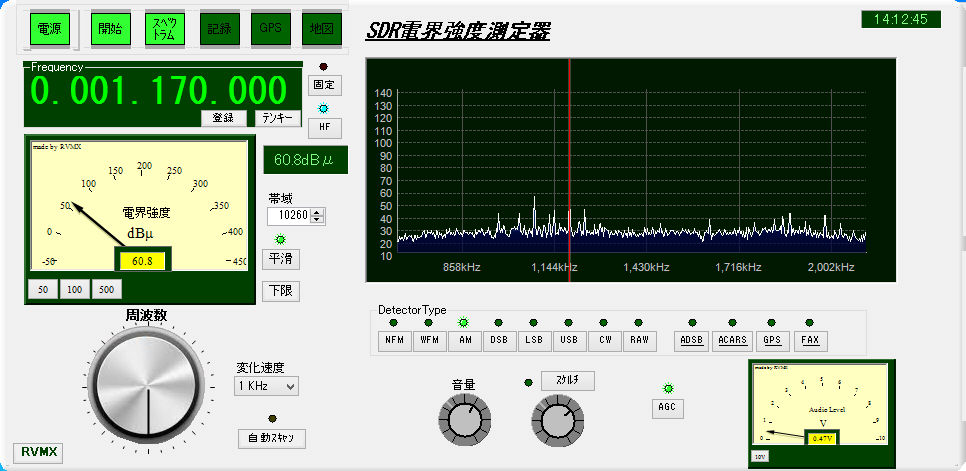Image resolution: width=966 pixels, height=471 pixels.
Task: Decrease 帯域 bandwidth with down spinner arrow
Action: (317, 219)
